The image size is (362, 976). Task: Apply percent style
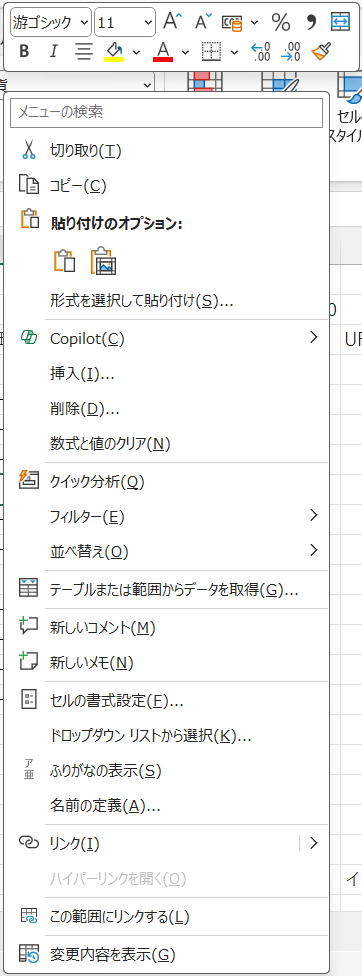pyautogui.click(x=281, y=22)
